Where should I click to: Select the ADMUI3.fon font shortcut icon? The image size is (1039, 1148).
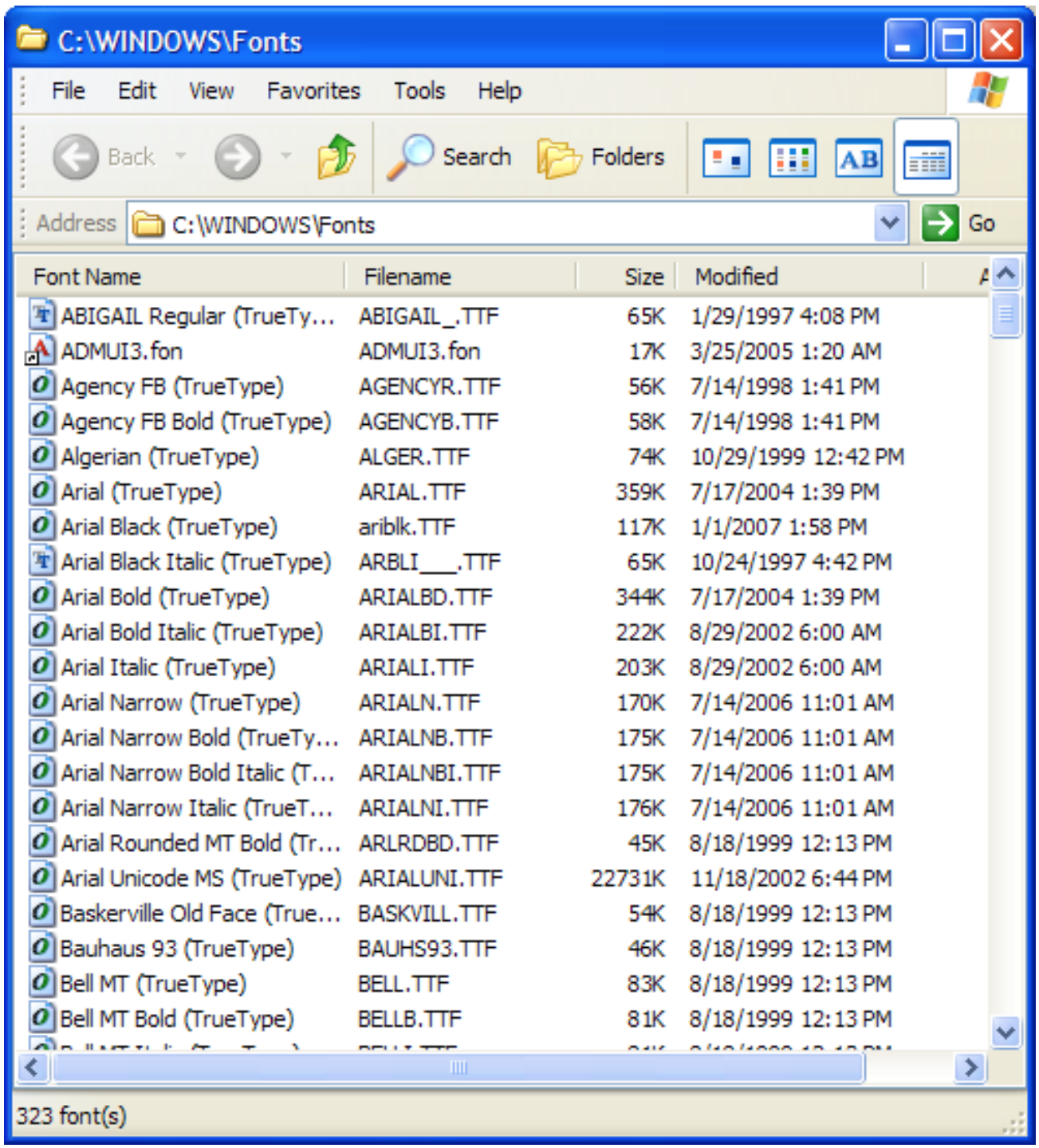40,351
